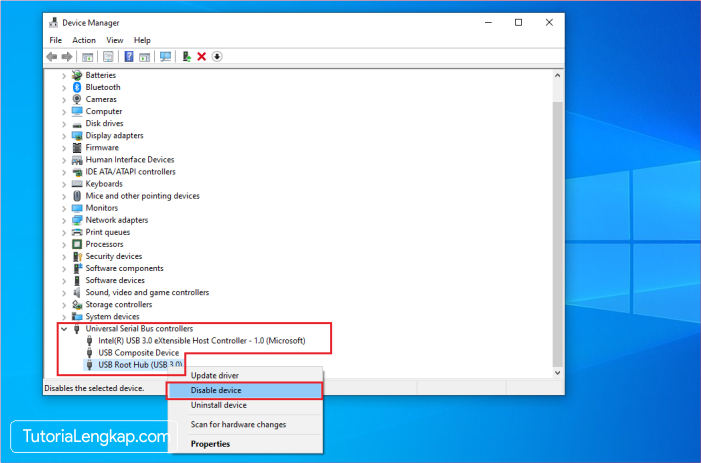
Task: Select the Keyboards category icon
Action: [x=77, y=184]
